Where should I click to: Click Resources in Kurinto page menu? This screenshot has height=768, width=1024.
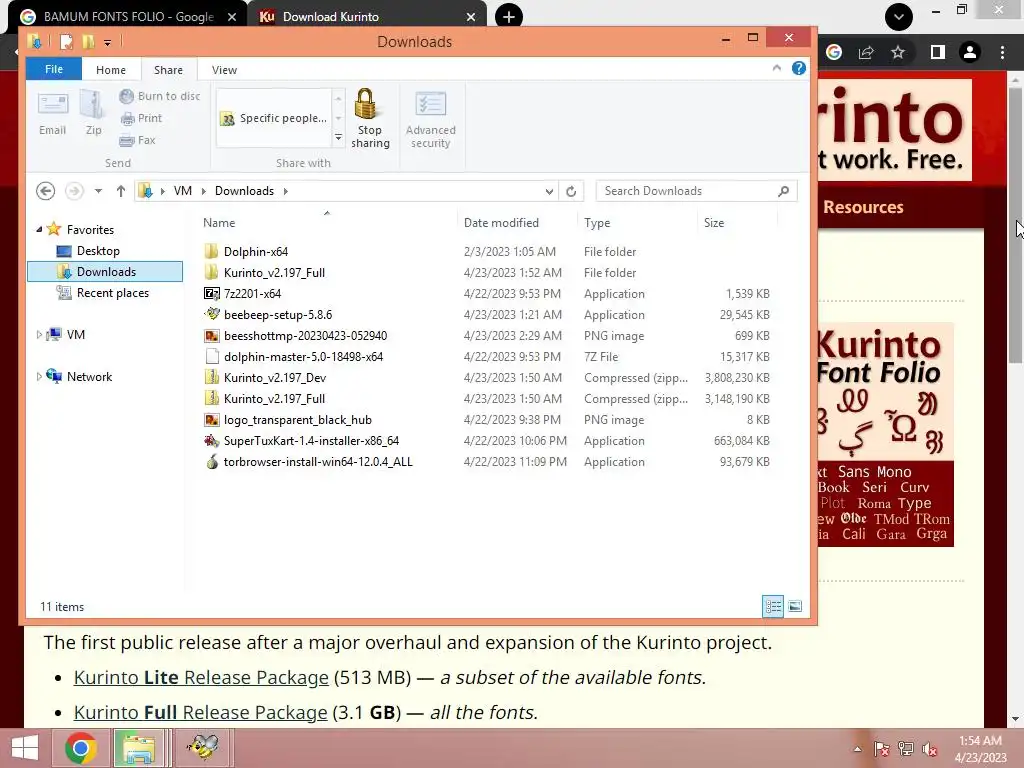pyautogui.click(x=863, y=207)
